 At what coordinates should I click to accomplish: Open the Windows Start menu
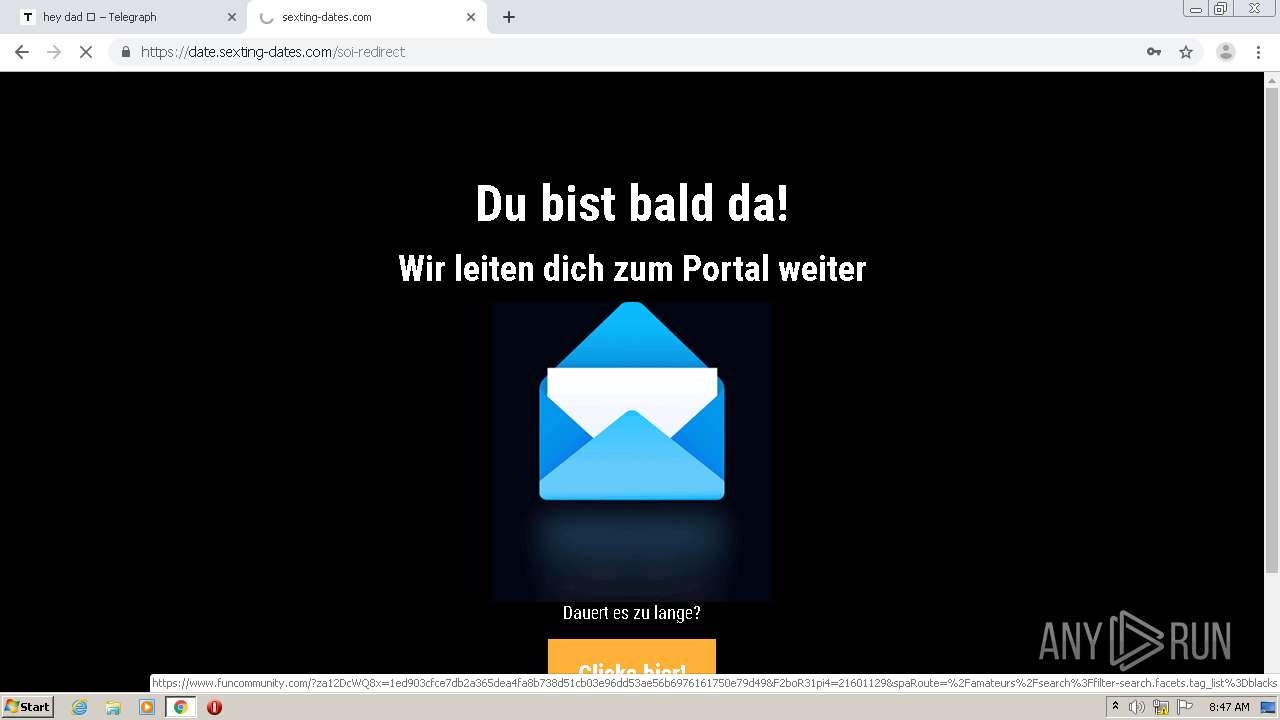point(27,707)
